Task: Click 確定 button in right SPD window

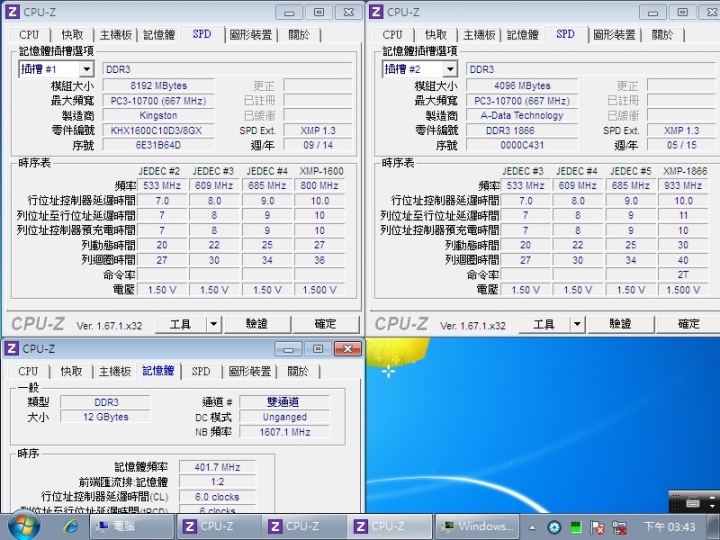Action: [x=688, y=324]
